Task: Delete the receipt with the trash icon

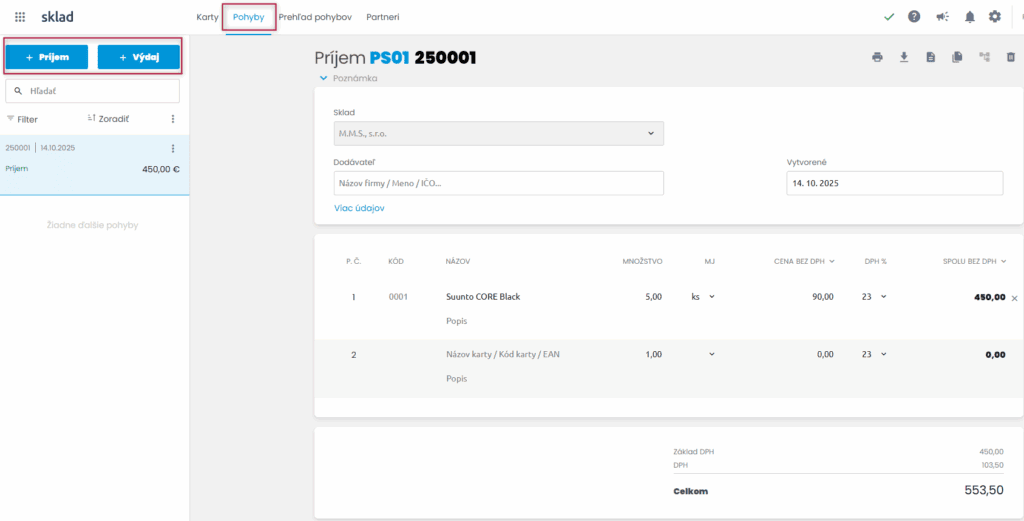Action: [x=1011, y=58]
